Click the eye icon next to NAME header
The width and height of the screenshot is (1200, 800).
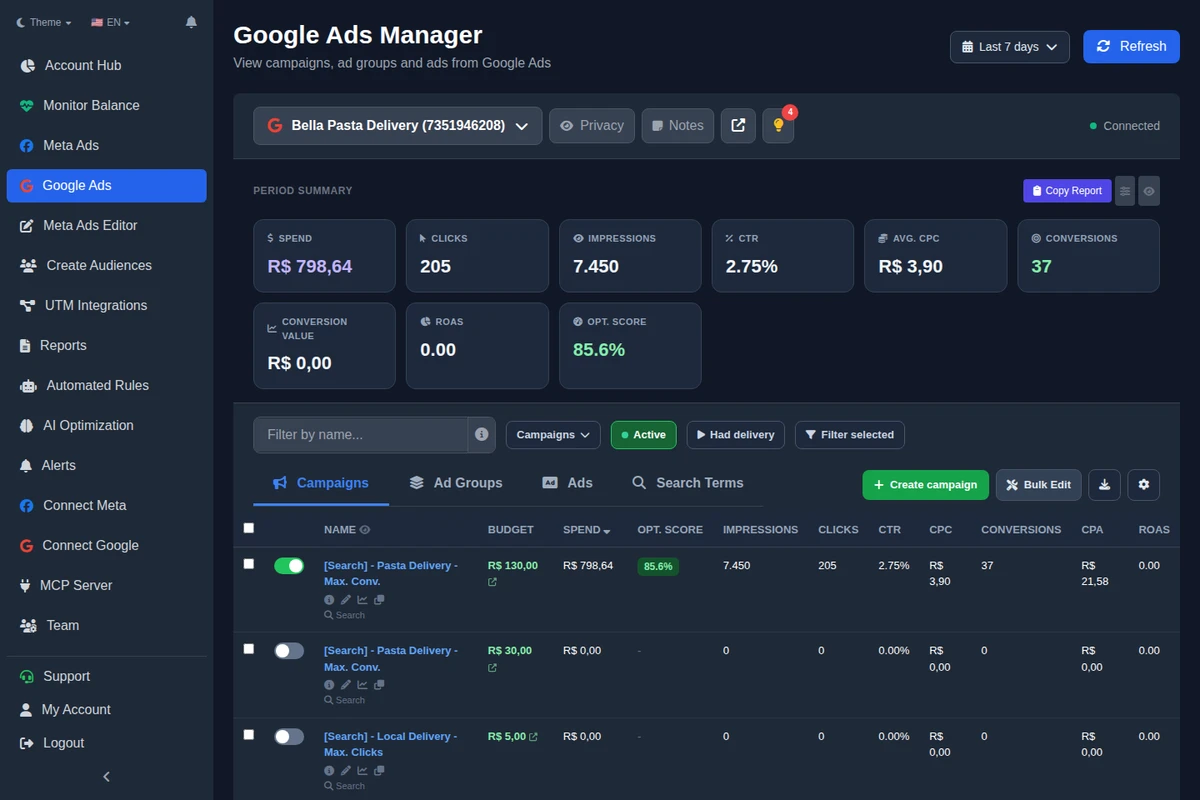pos(365,530)
